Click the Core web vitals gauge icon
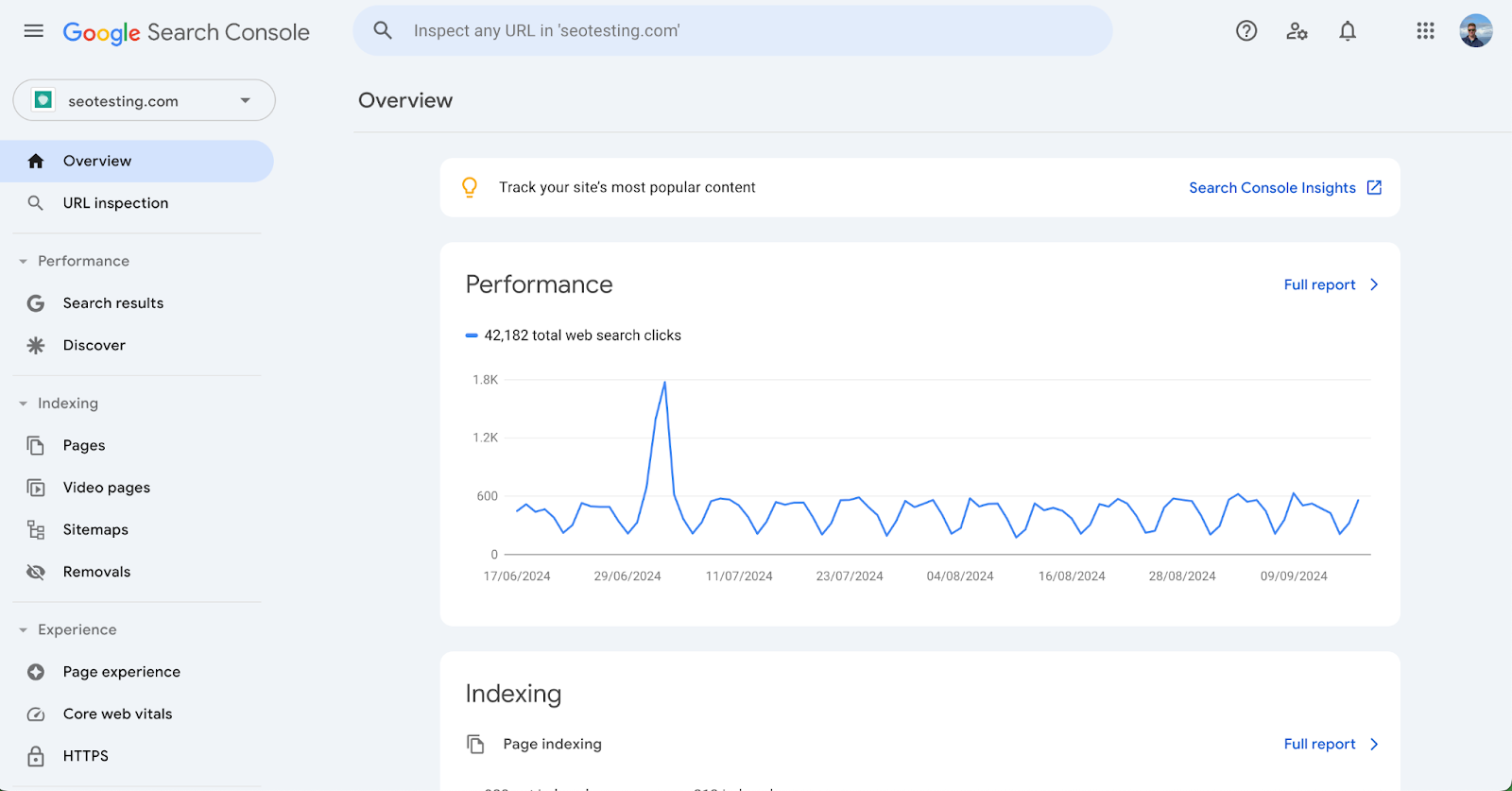1512x791 pixels. [36, 714]
